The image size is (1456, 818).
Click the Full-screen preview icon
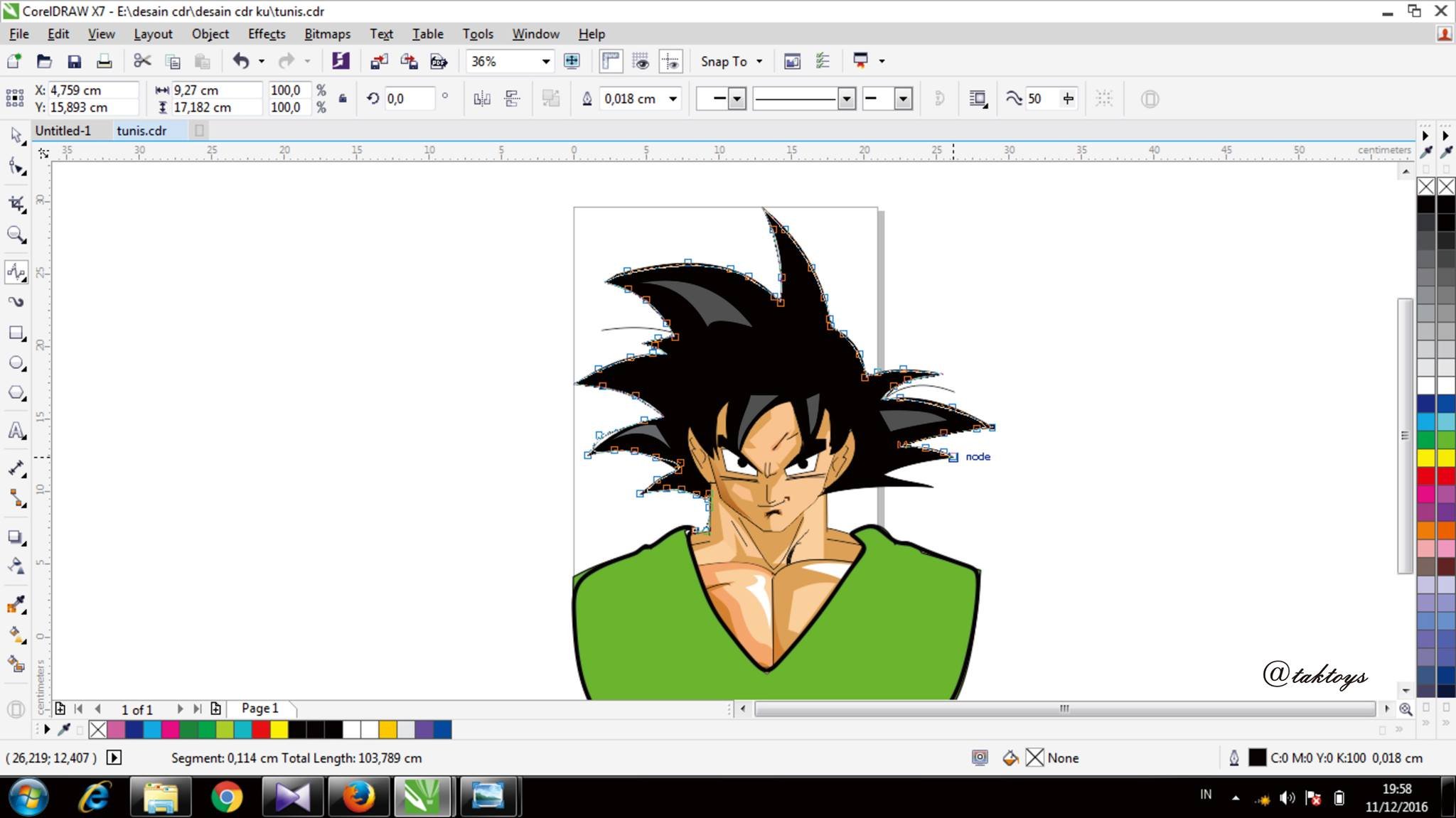572,61
